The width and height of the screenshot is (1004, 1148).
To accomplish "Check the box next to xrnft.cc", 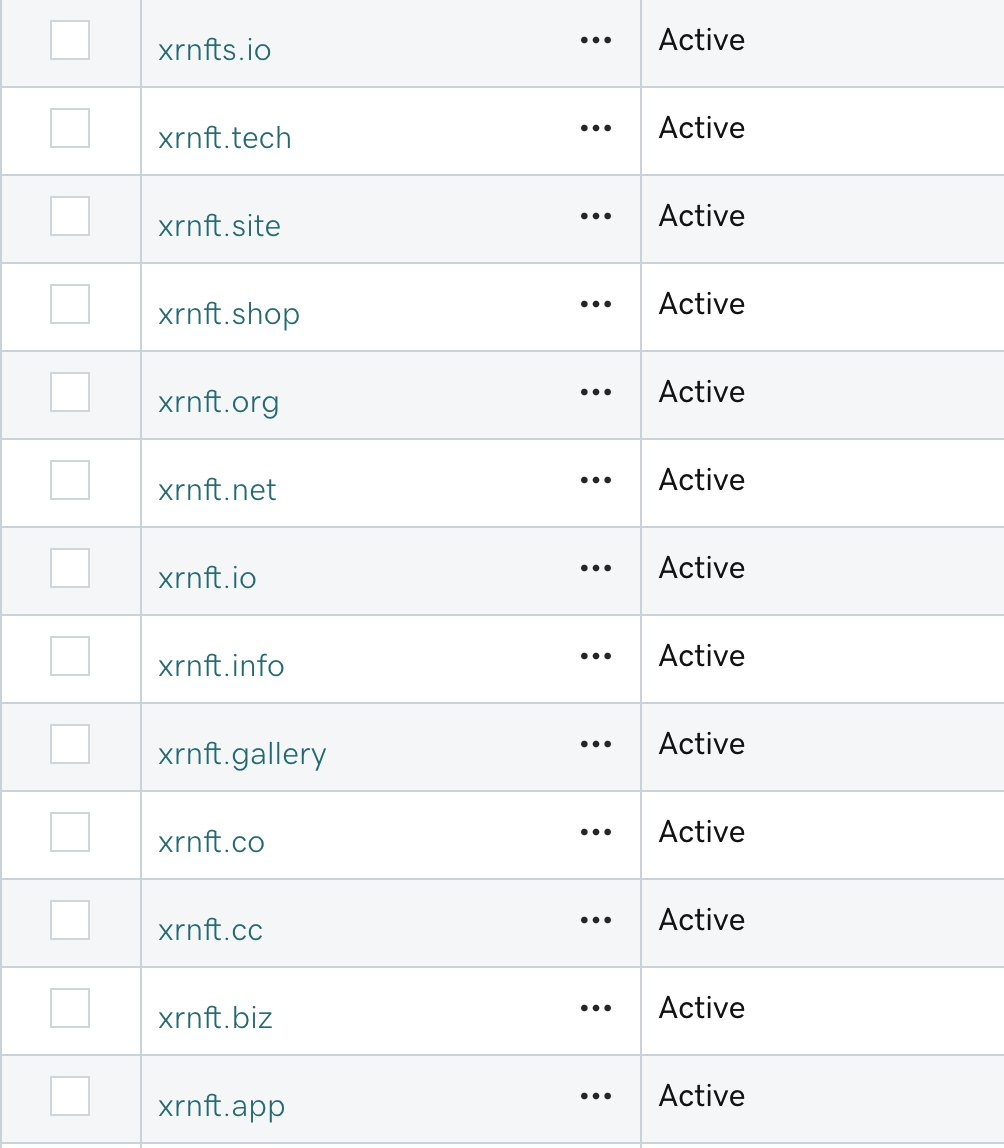I will [70, 920].
